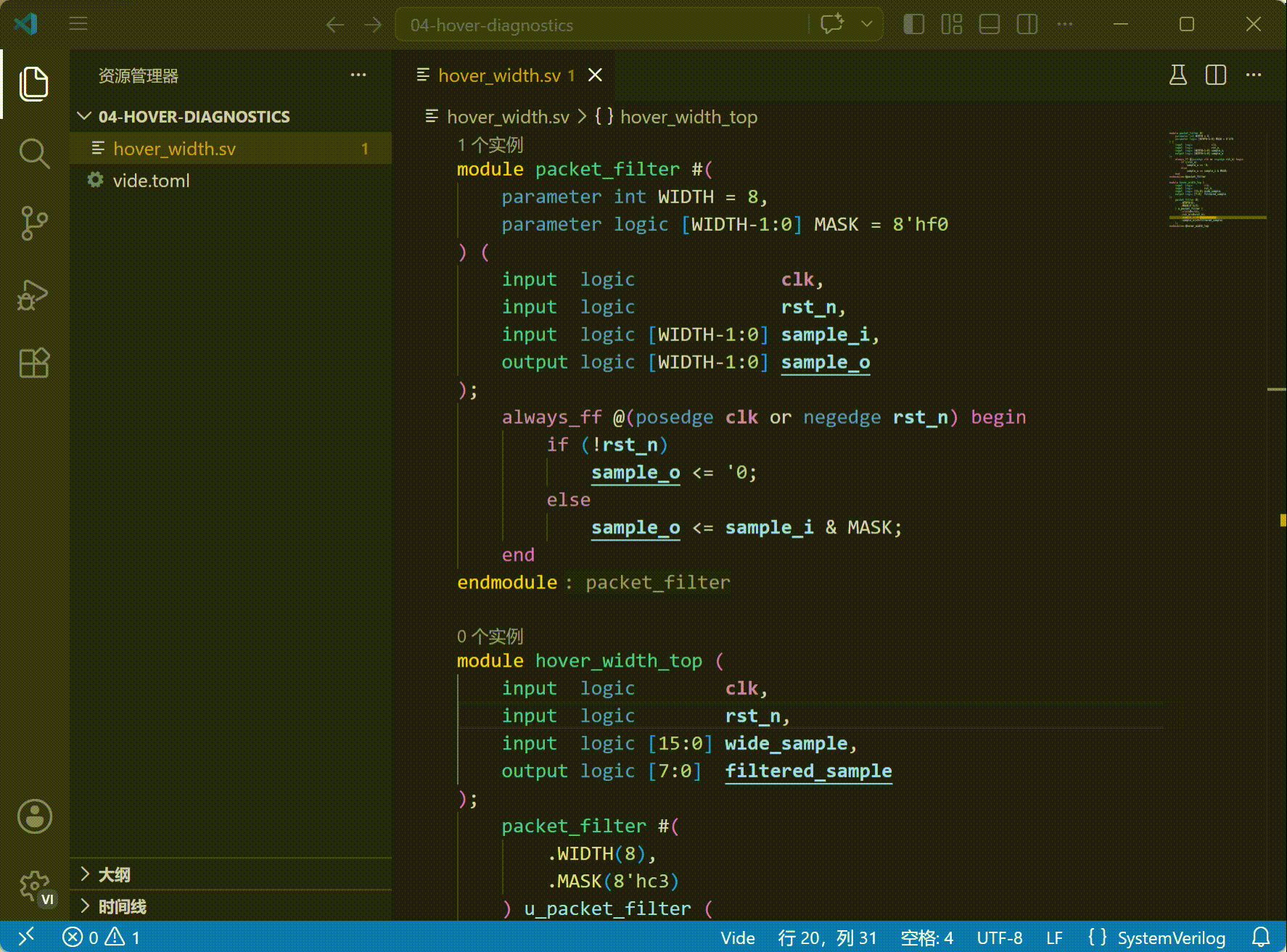Click '.MASK(8'hc3)' parameter override line
This screenshot has width=1287, height=952.
click(612, 881)
